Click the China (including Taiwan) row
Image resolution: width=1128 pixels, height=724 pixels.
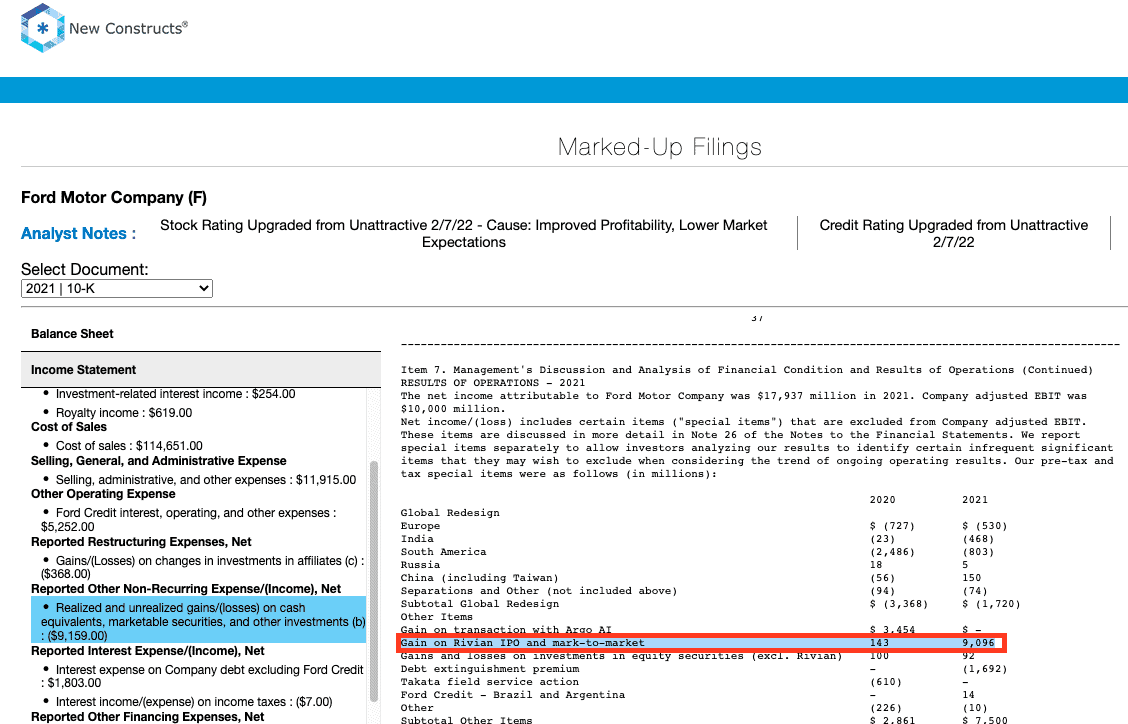(x=691, y=578)
